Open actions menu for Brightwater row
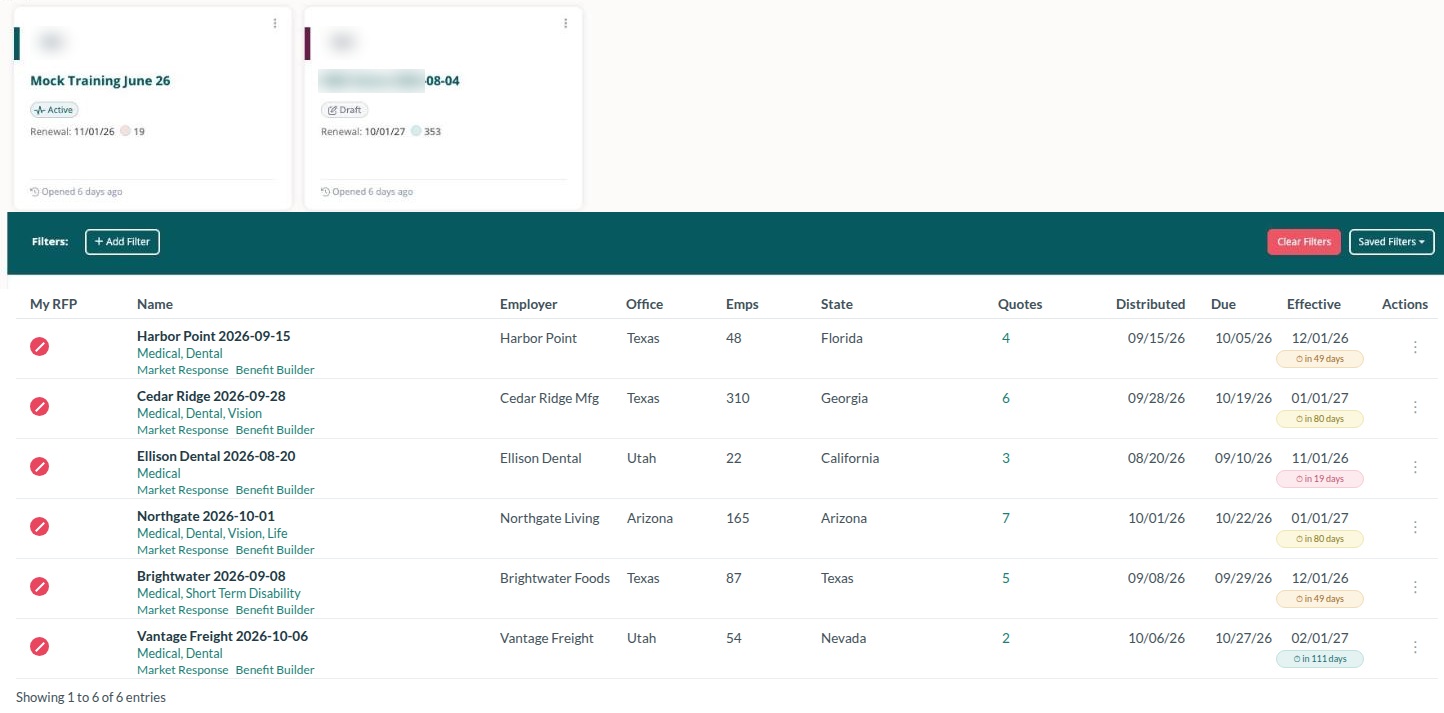 point(1415,587)
